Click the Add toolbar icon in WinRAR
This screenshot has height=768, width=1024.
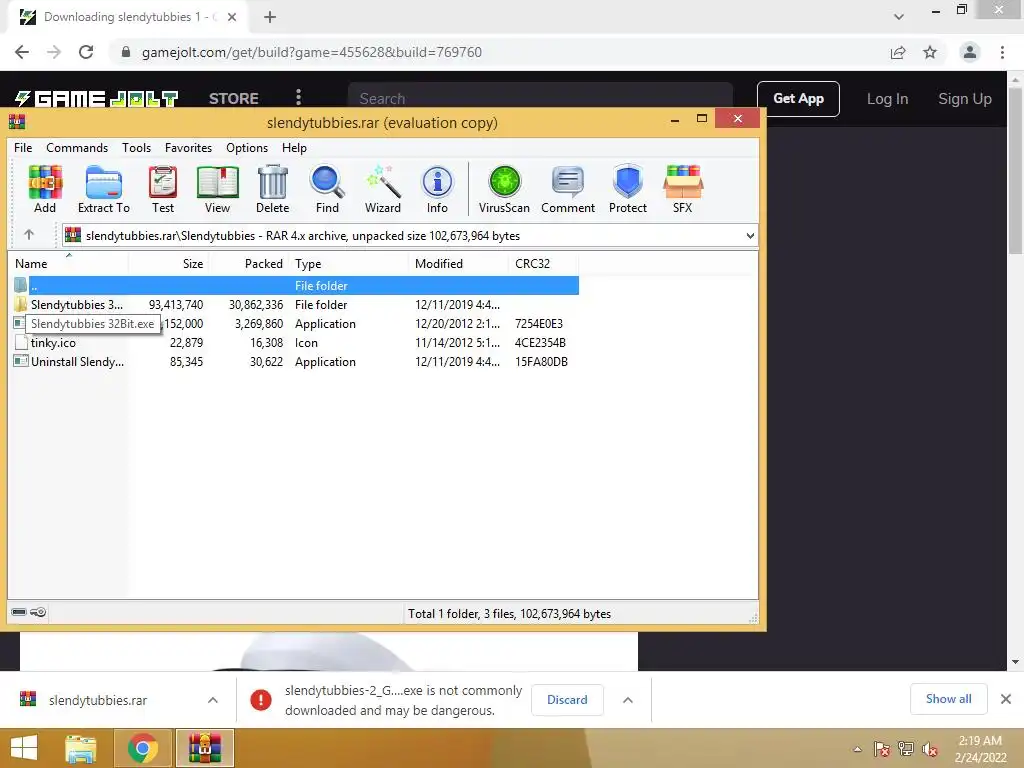point(44,189)
